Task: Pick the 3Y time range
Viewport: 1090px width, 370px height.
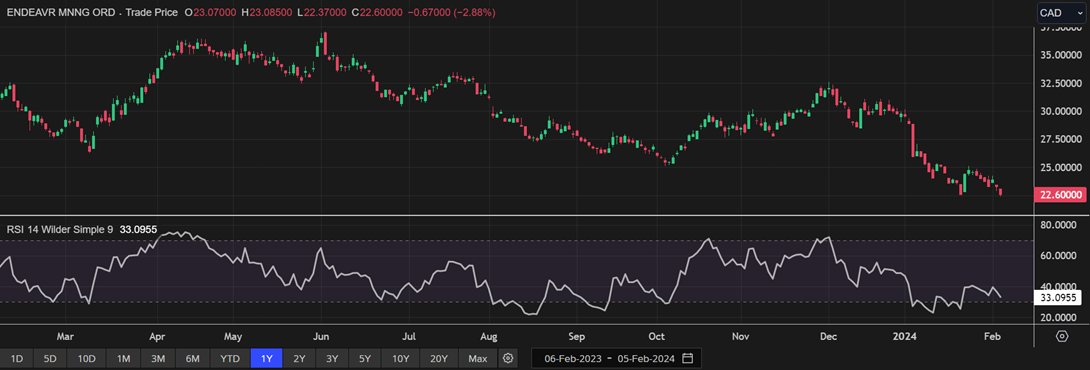Action: (x=332, y=359)
